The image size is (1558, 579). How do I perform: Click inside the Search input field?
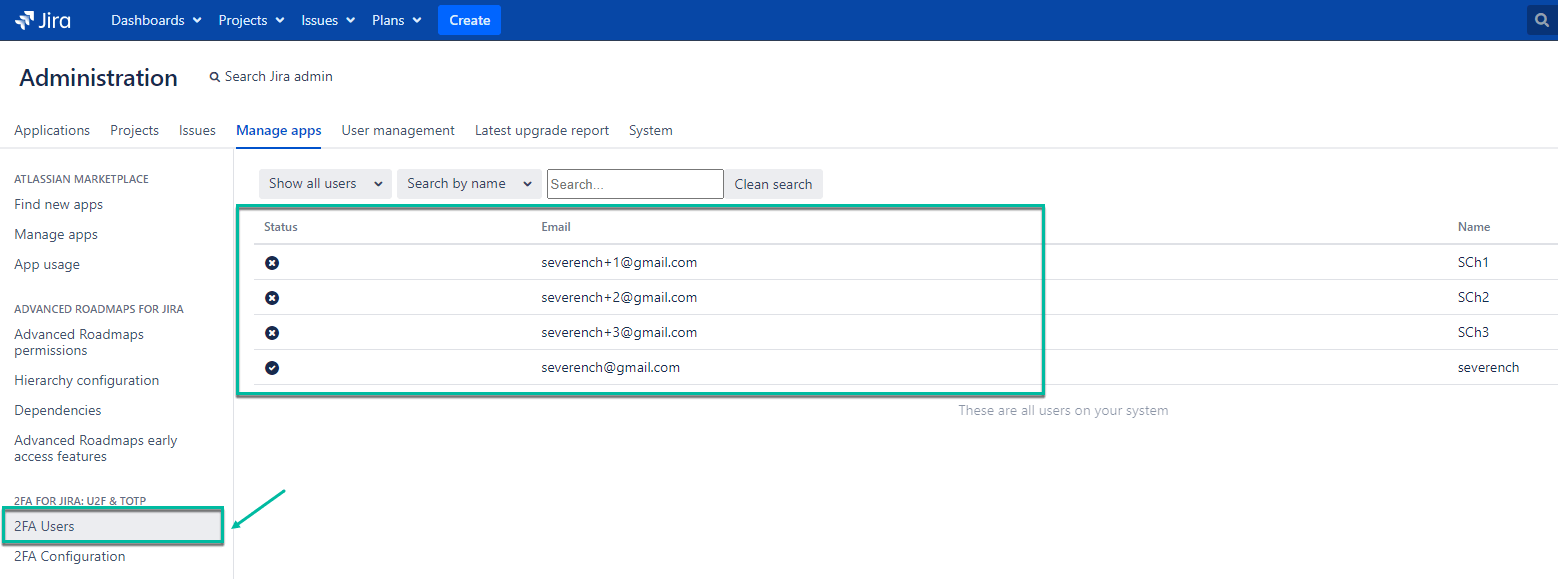point(634,184)
